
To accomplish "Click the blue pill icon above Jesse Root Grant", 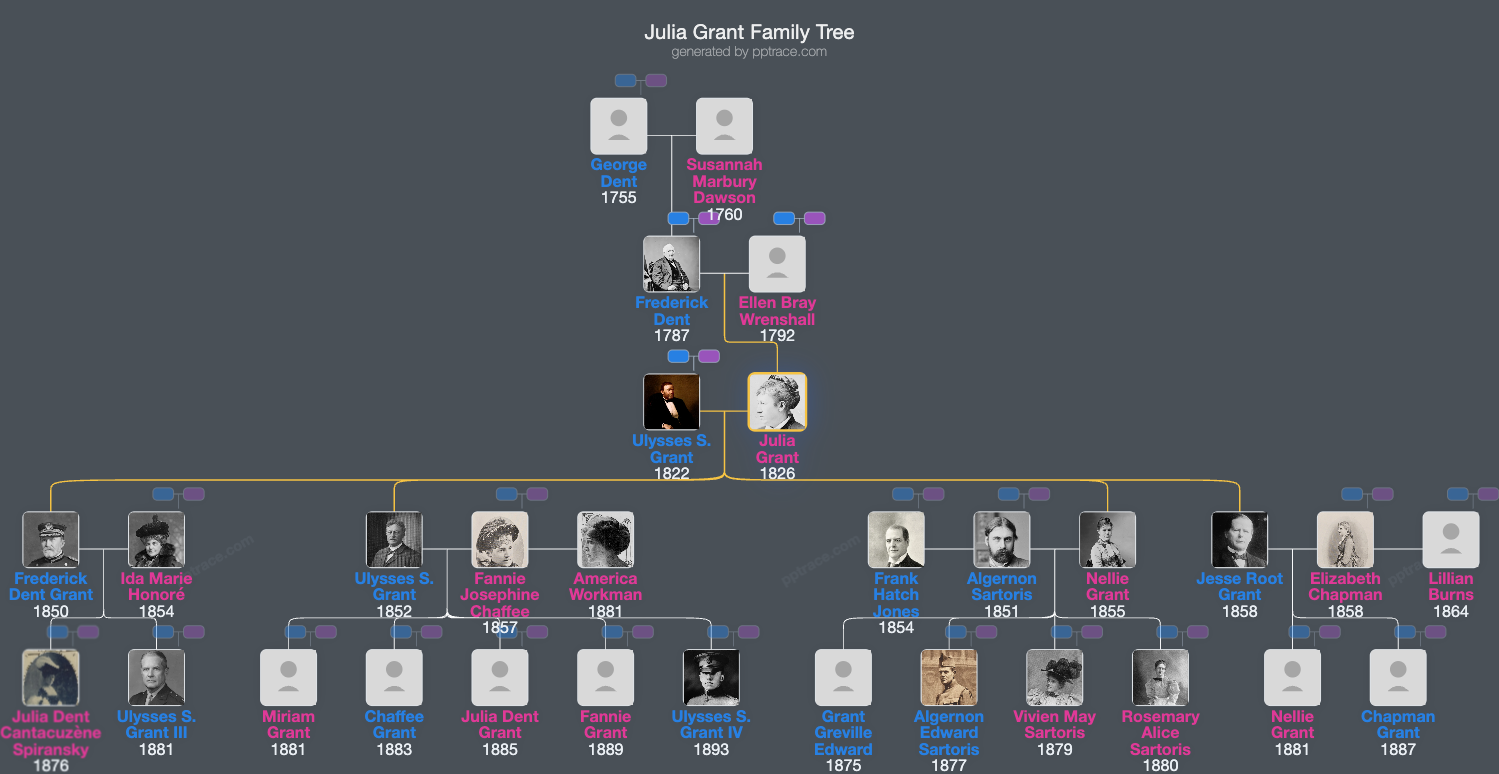I will click(1351, 493).
